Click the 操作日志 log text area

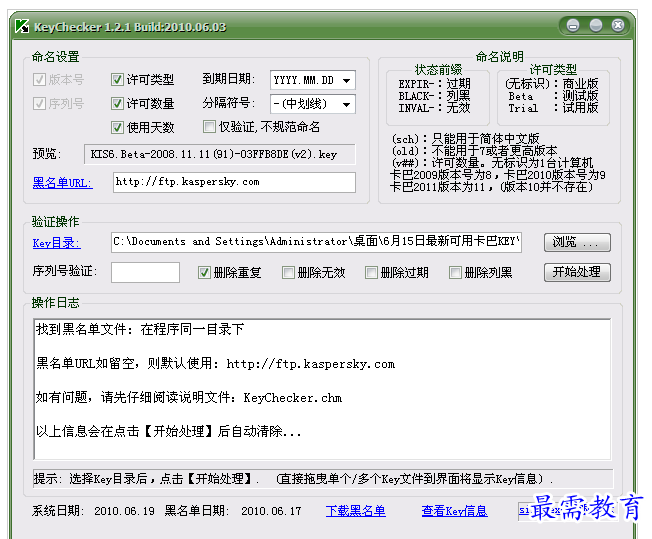(x=322, y=389)
